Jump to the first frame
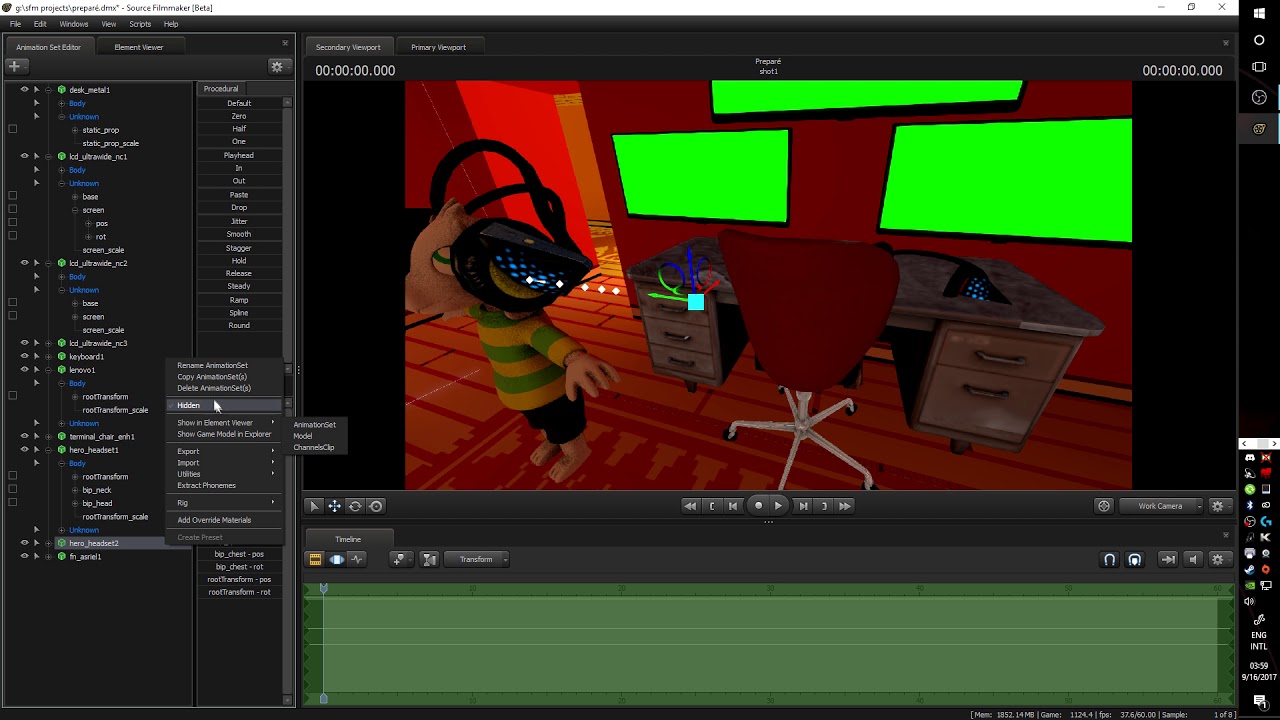 [x=690, y=506]
